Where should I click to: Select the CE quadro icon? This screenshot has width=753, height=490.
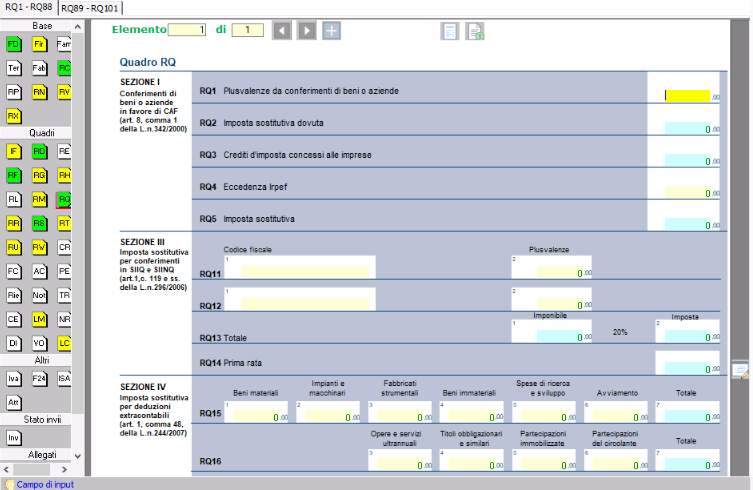tap(13, 319)
